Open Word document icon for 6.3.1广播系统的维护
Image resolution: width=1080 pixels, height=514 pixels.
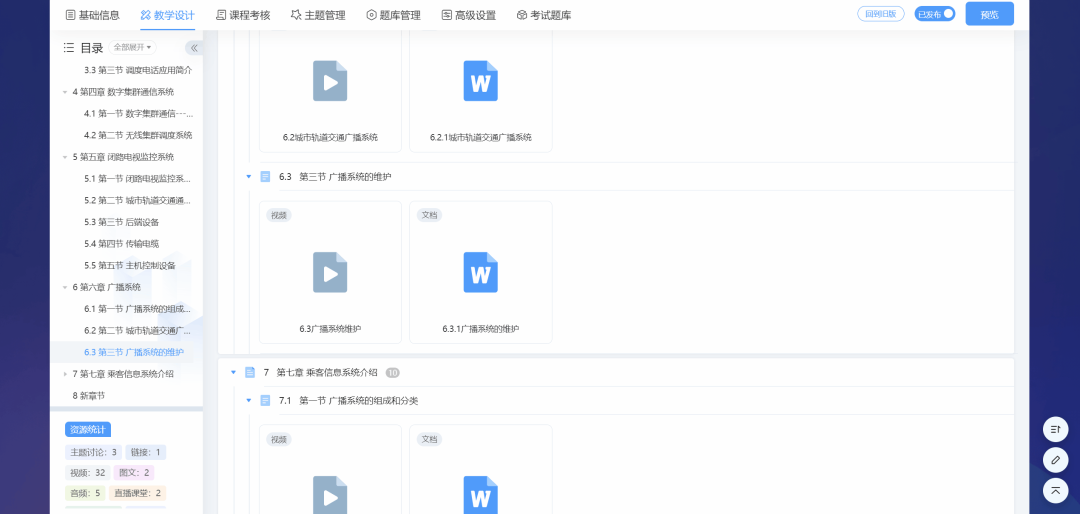(480, 272)
